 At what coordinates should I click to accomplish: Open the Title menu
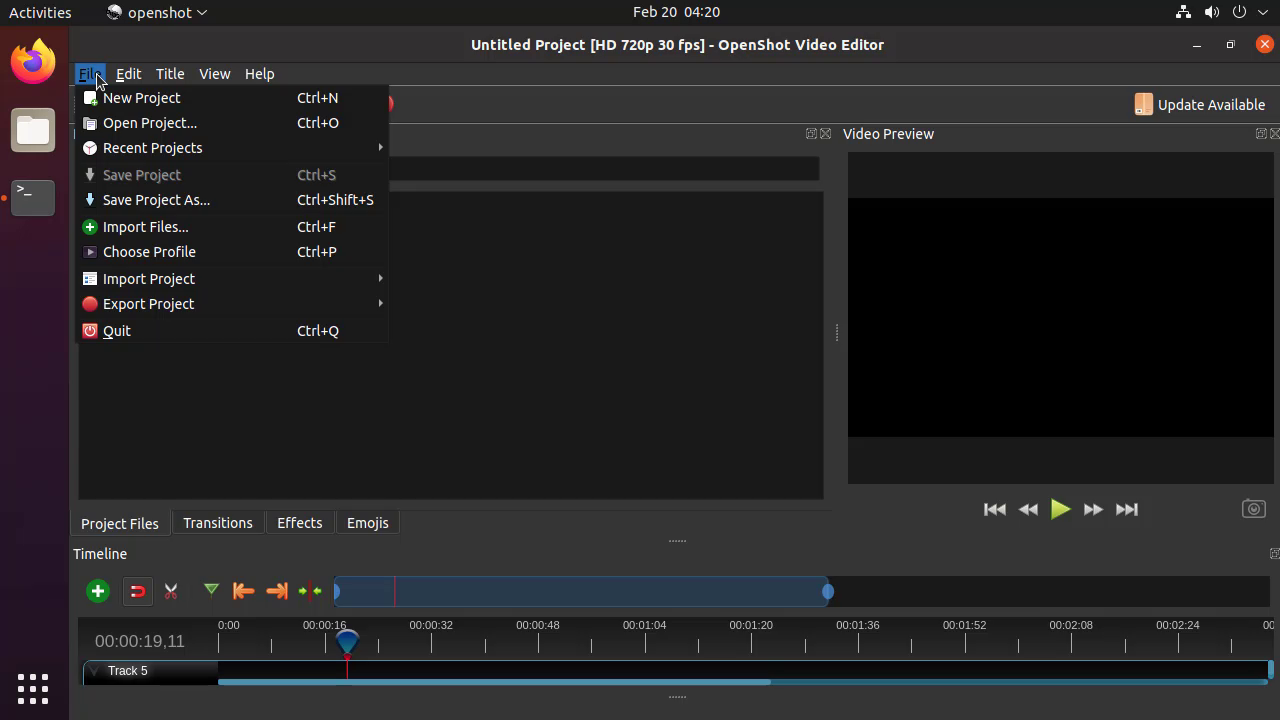[x=170, y=74]
